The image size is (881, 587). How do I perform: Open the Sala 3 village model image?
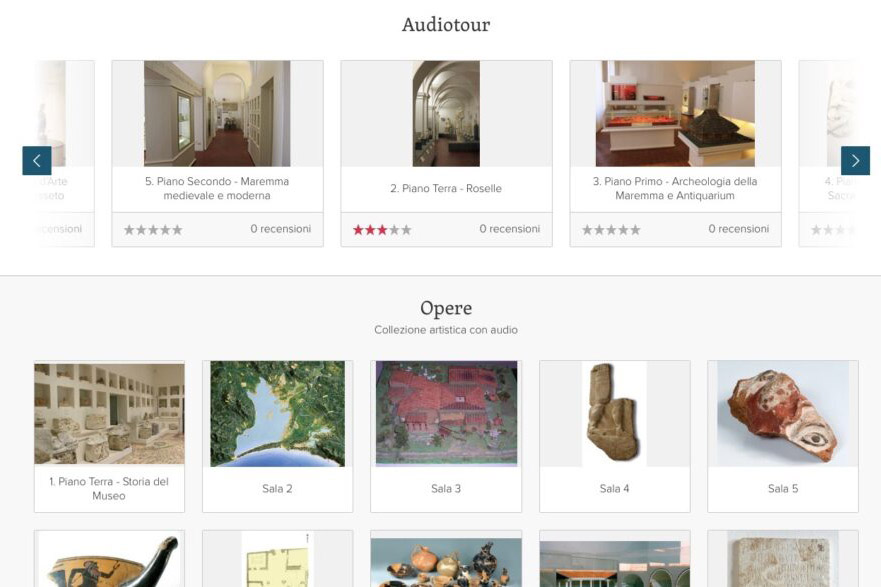pyautogui.click(x=446, y=413)
